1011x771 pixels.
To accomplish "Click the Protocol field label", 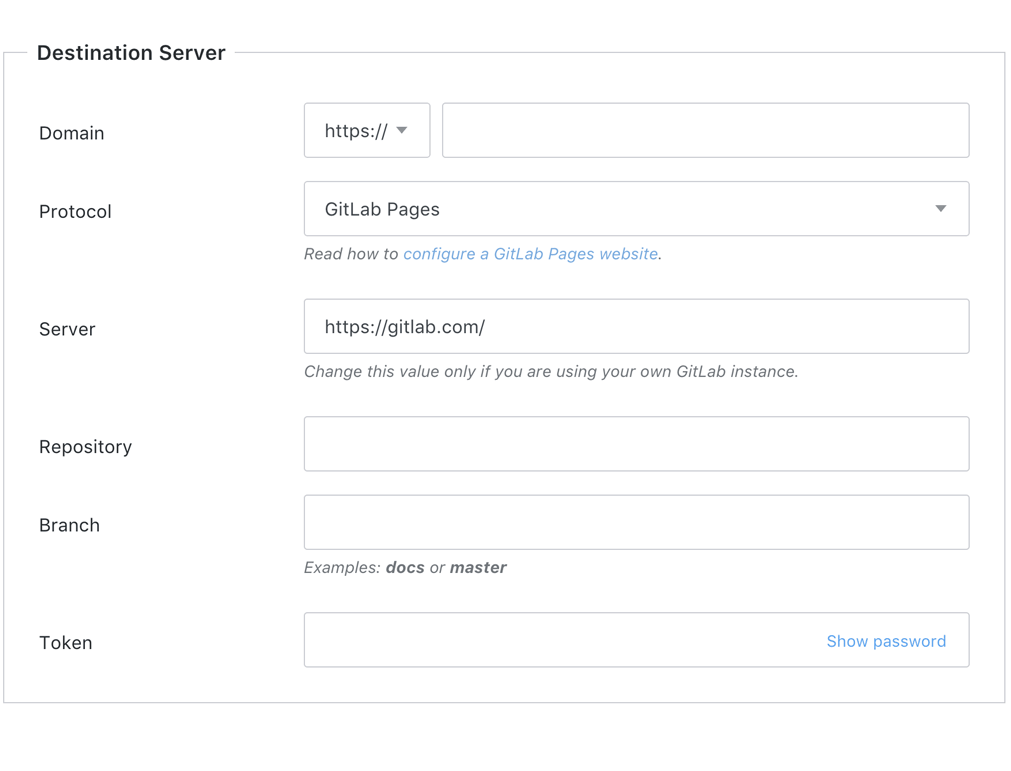I will [x=75, y=212].
